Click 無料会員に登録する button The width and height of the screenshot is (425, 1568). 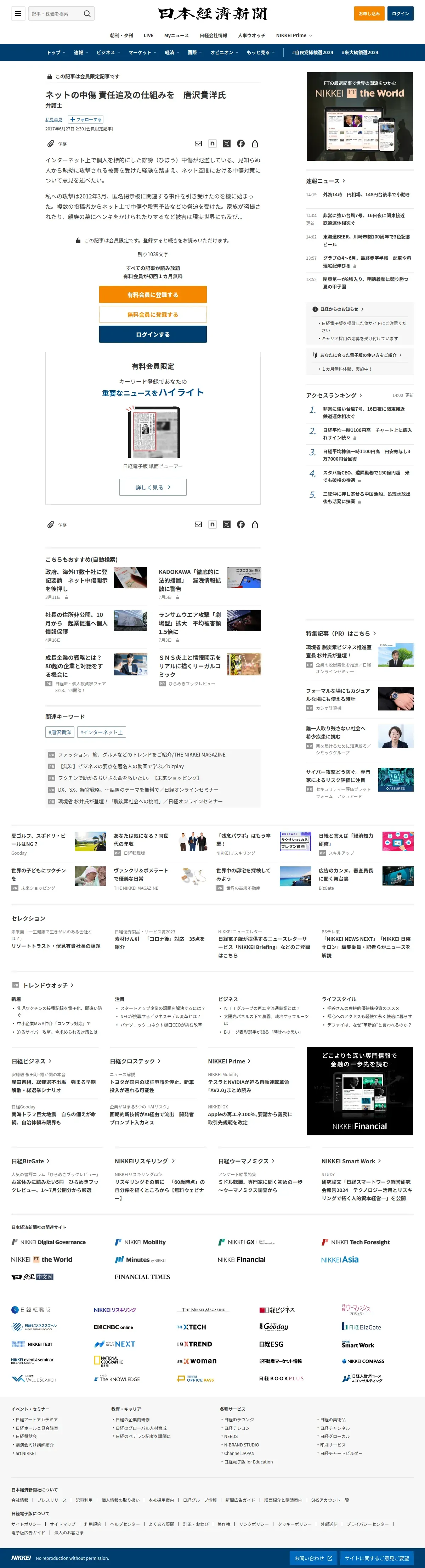(x=153, y=315)
